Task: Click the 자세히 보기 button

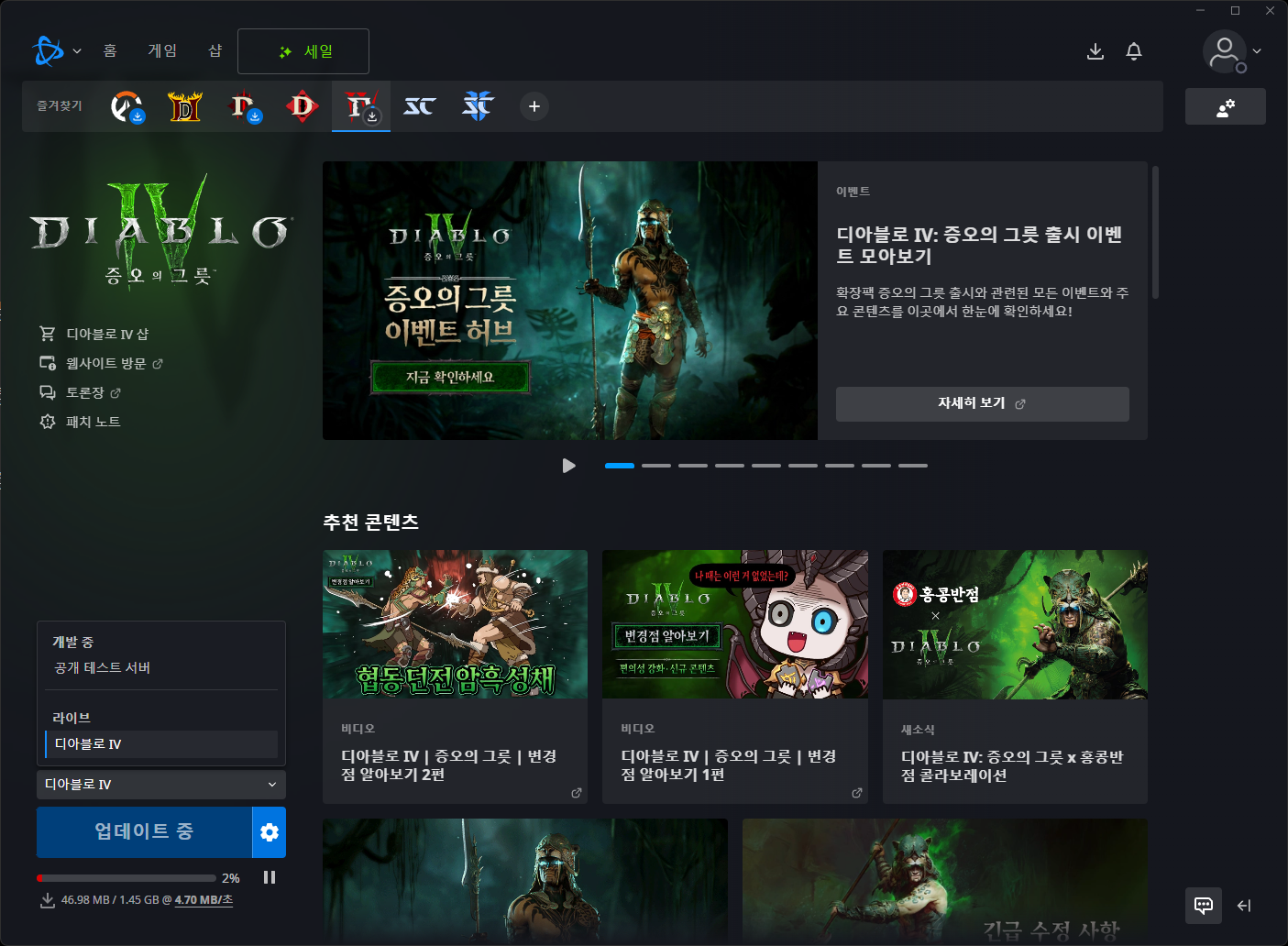Action: [982, 403]
